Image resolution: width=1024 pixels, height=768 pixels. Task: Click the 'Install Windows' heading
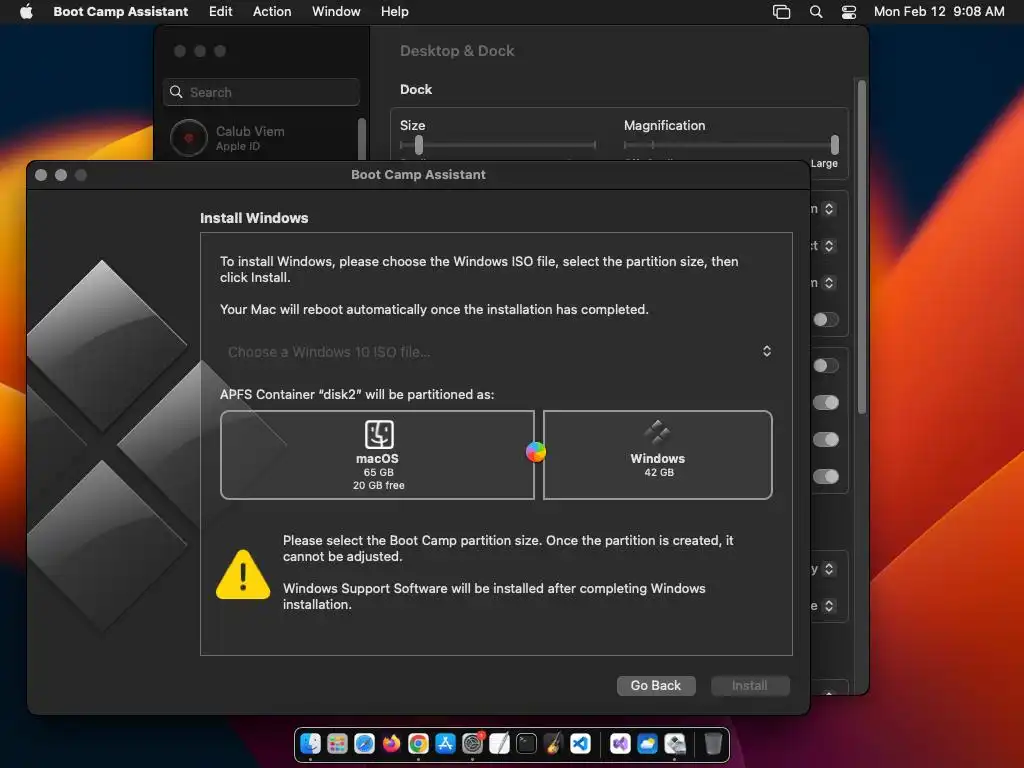coord(254,218)
